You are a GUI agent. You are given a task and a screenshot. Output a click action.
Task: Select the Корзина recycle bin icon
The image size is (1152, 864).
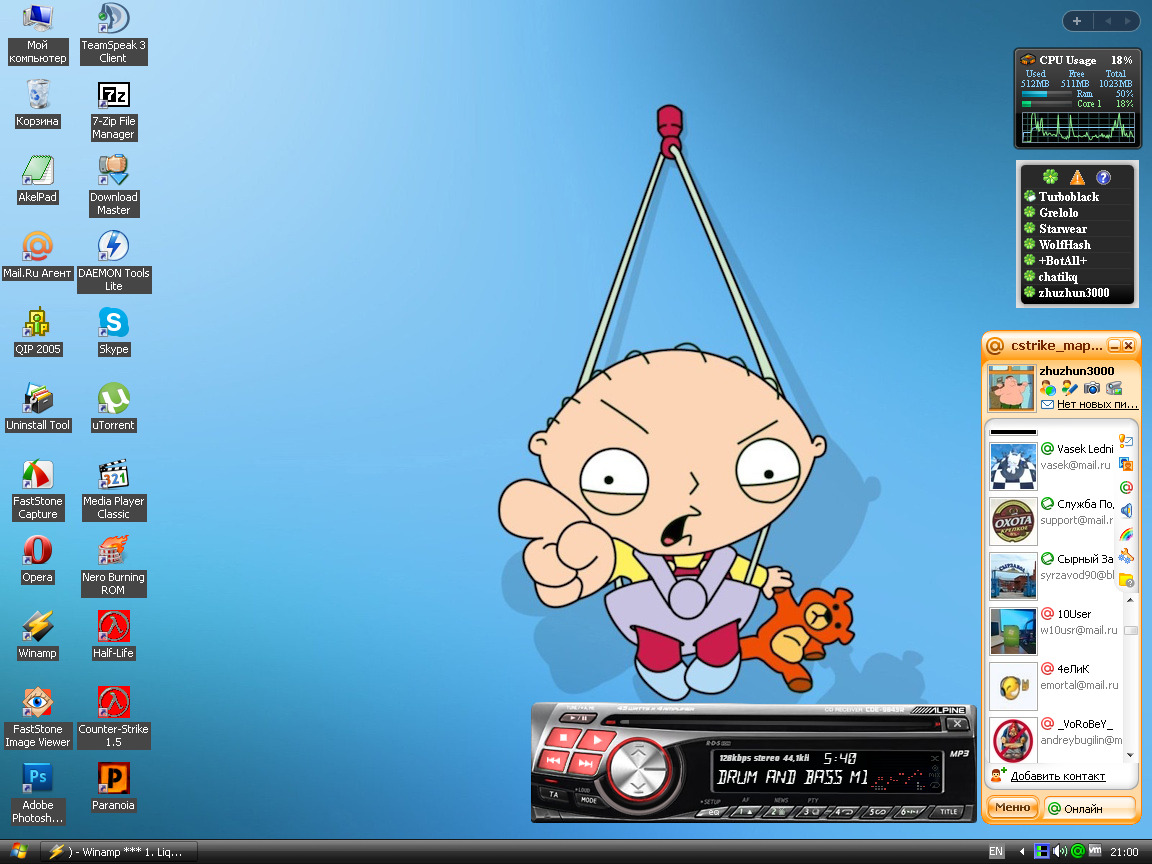coord(37,104)
